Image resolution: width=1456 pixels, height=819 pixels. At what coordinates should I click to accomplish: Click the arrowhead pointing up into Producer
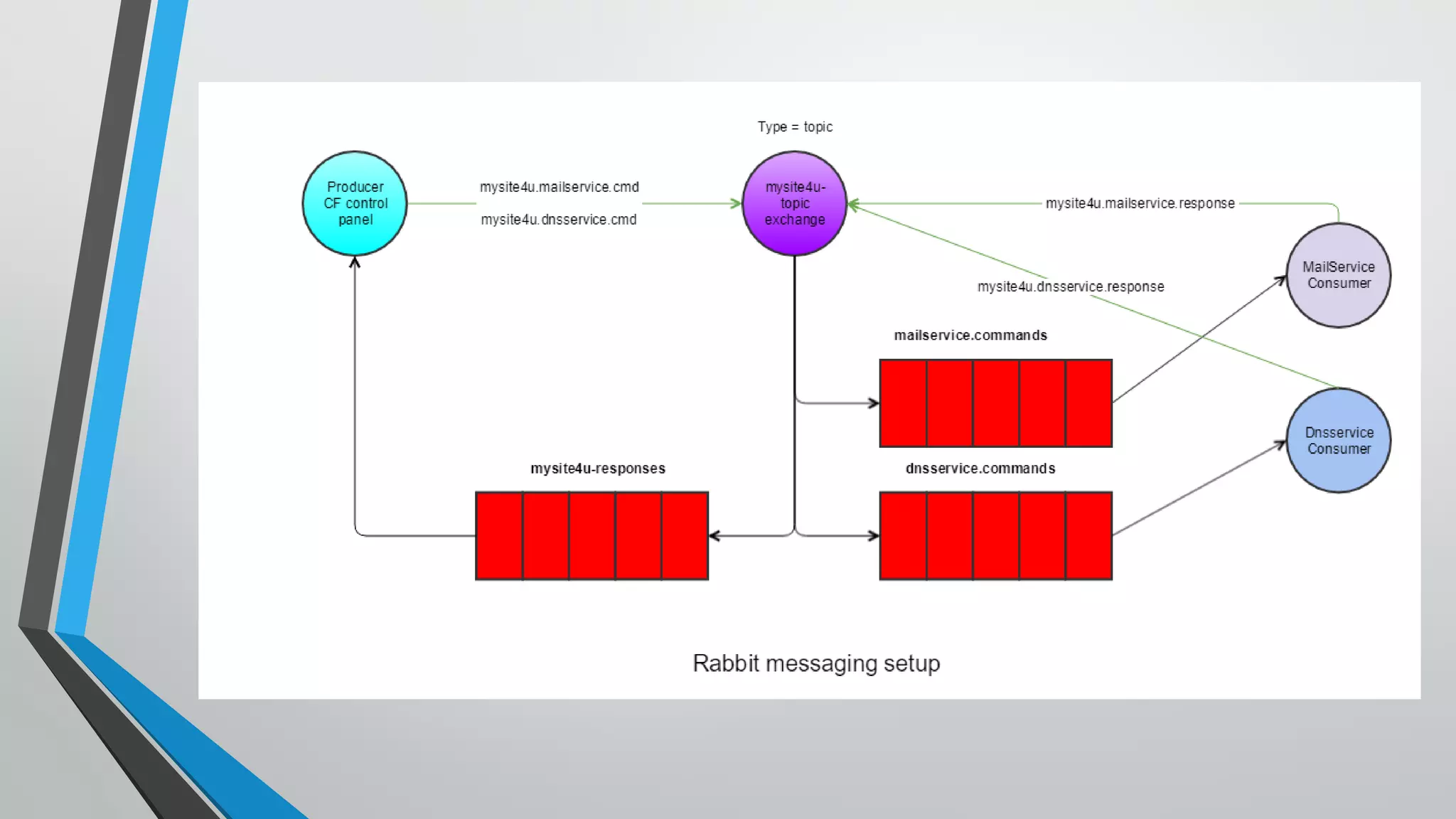click(355, 262)
